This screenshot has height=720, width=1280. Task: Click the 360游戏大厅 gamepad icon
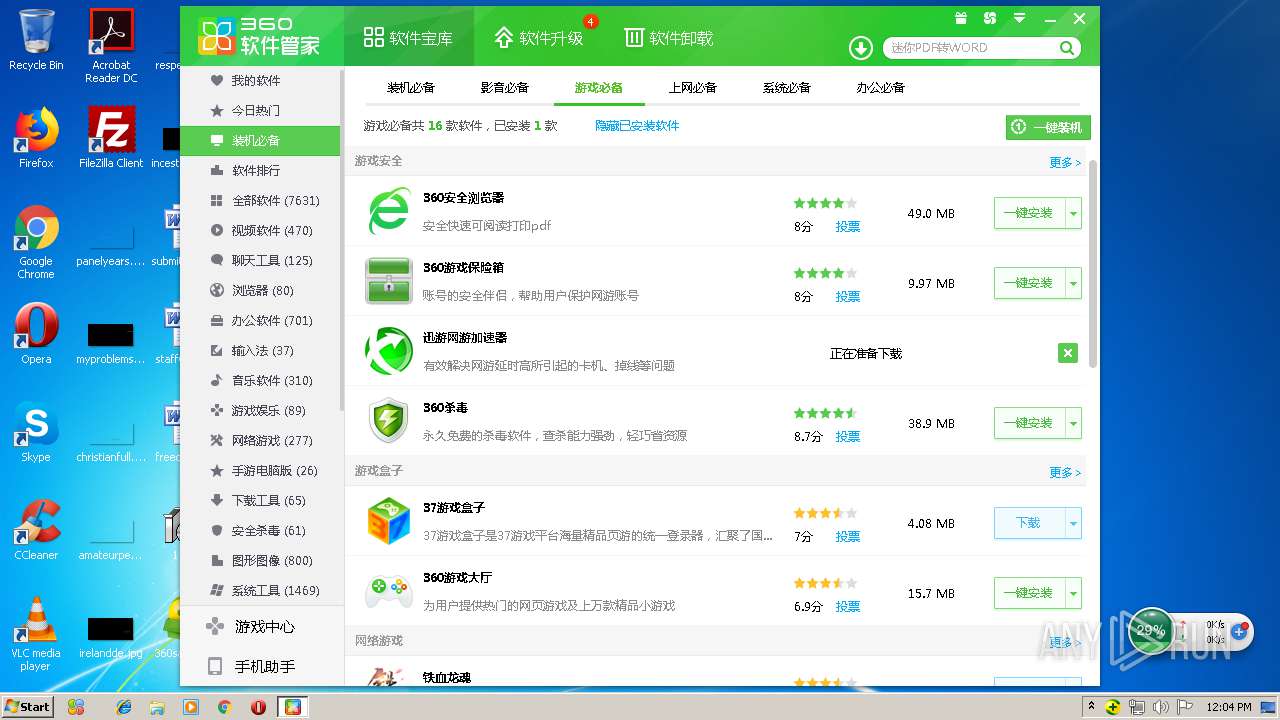click(x=388, y=591)
